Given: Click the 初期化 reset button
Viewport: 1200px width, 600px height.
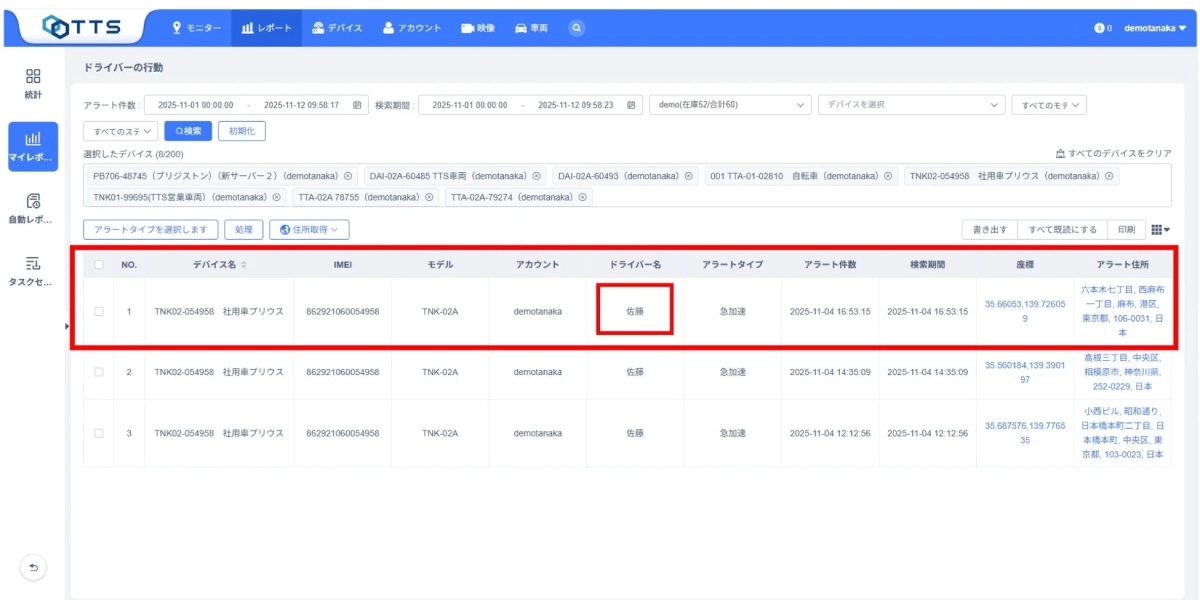Looking at the screenshot, I should point(240,129).
